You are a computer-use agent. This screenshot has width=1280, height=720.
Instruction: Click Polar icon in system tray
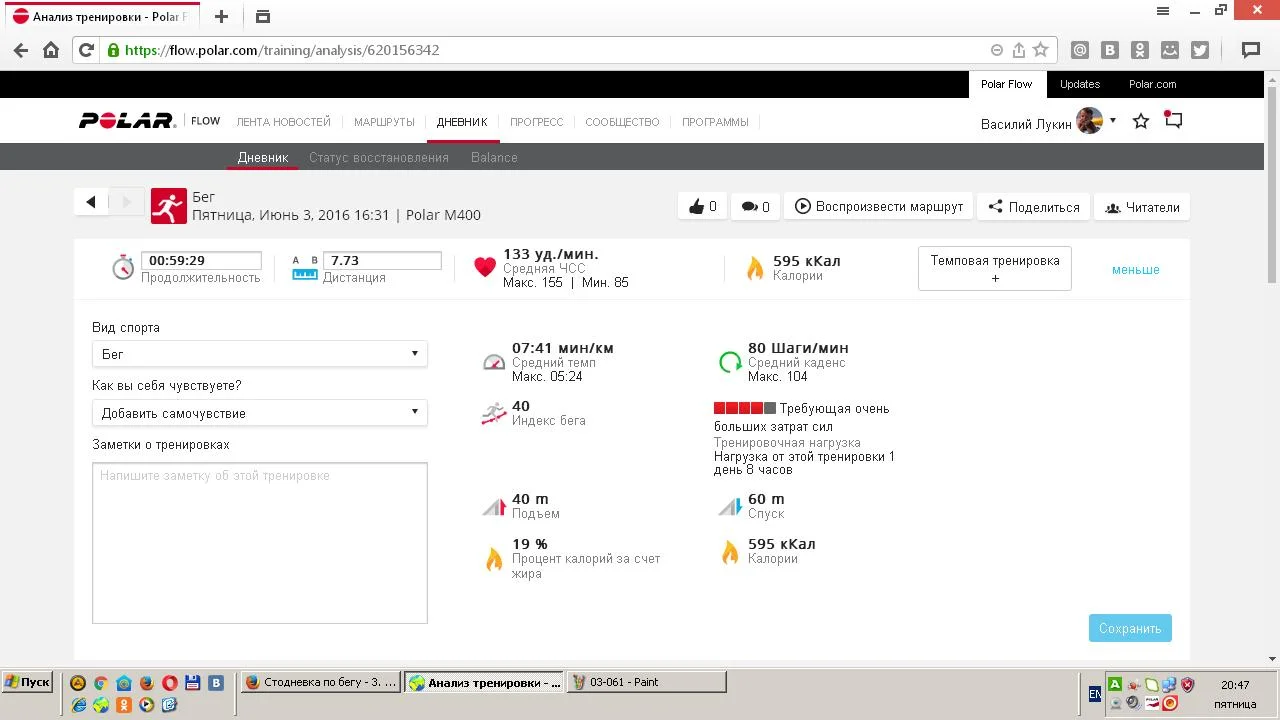pyautogui.click(x=1151, y=703)
